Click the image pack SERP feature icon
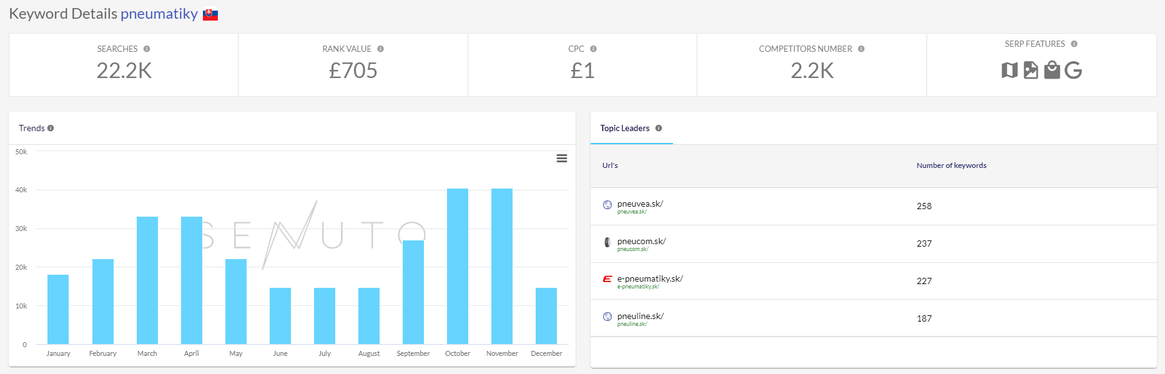The image size is (1165, 374). tap(1031, 71)
